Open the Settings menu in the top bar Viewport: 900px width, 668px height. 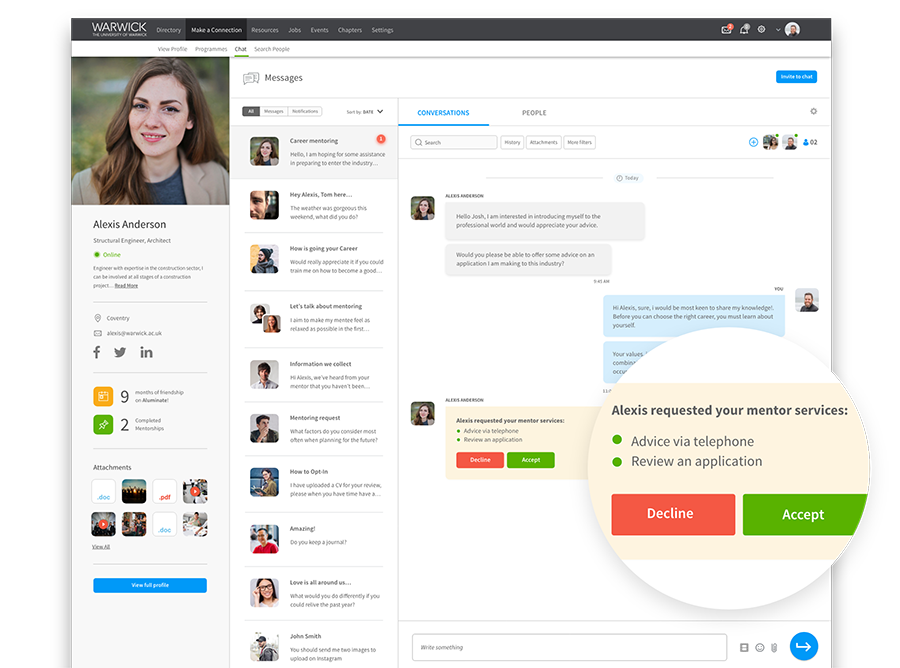click(x=382, y=30)
